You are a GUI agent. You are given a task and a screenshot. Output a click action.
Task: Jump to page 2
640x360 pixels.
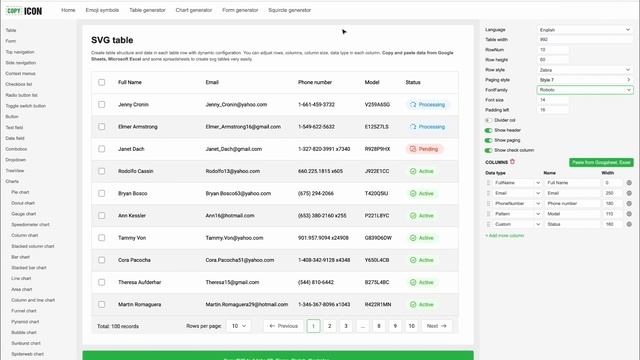(330, 326)
